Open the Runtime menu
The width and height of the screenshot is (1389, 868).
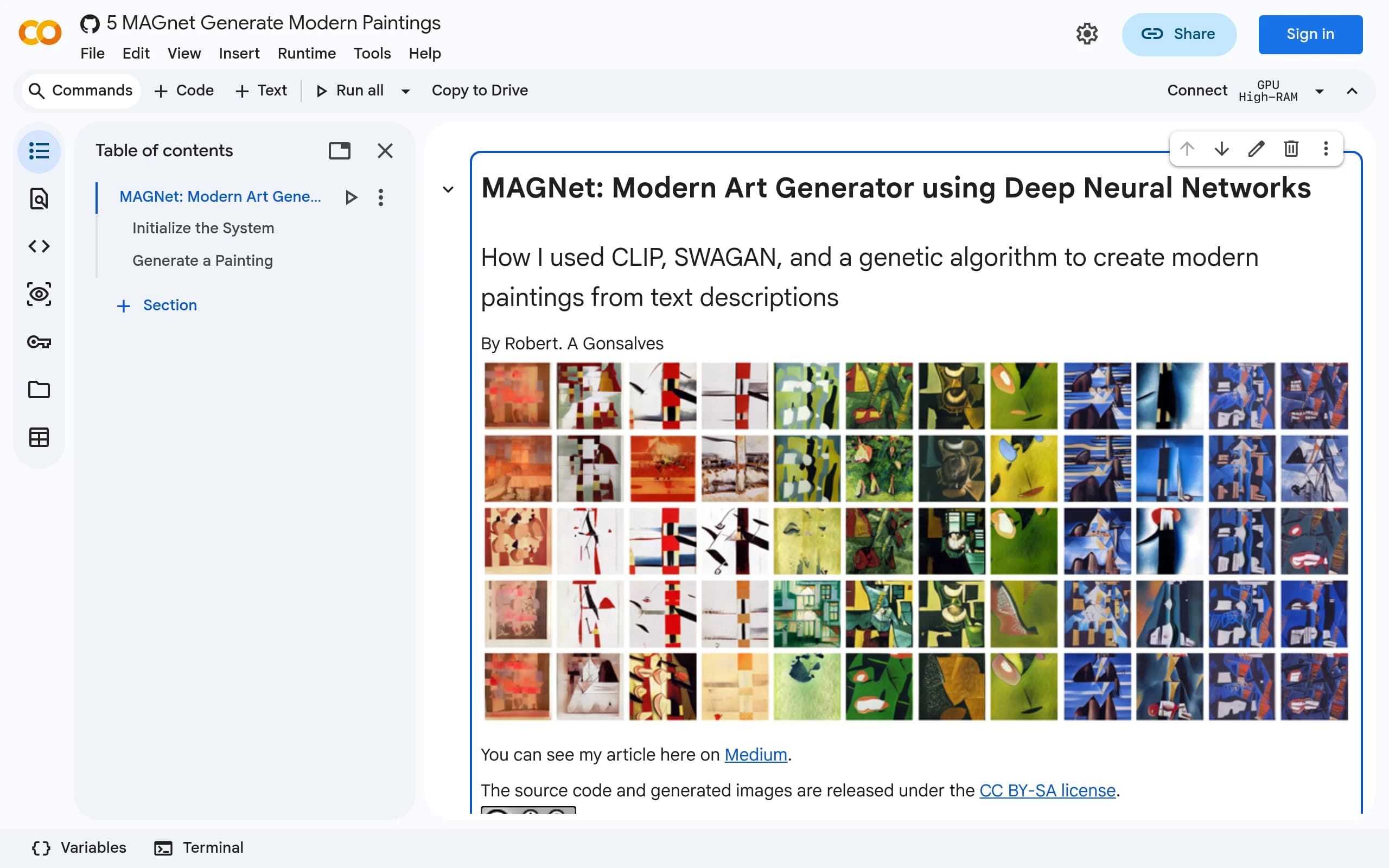(307, 53)
